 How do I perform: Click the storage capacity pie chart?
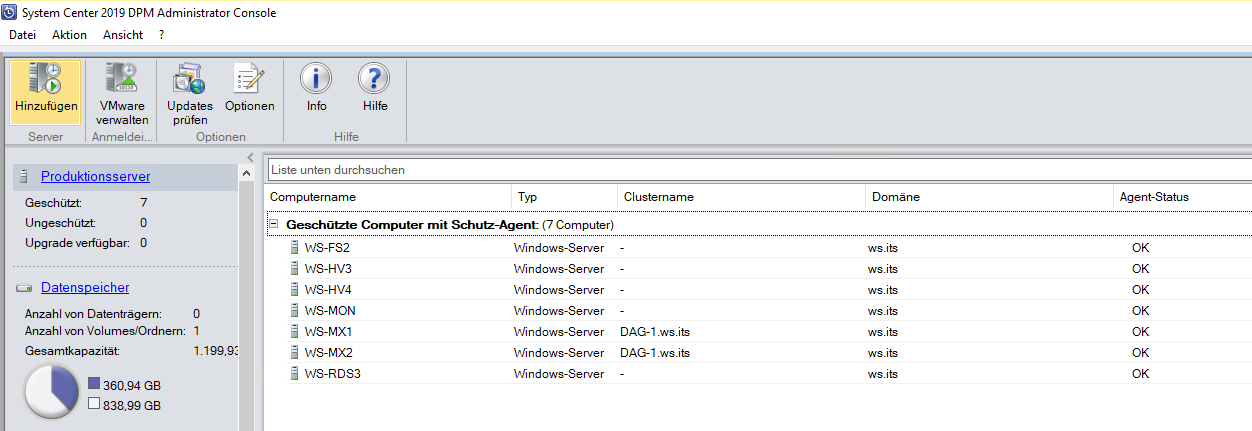(x=51, y=391)
